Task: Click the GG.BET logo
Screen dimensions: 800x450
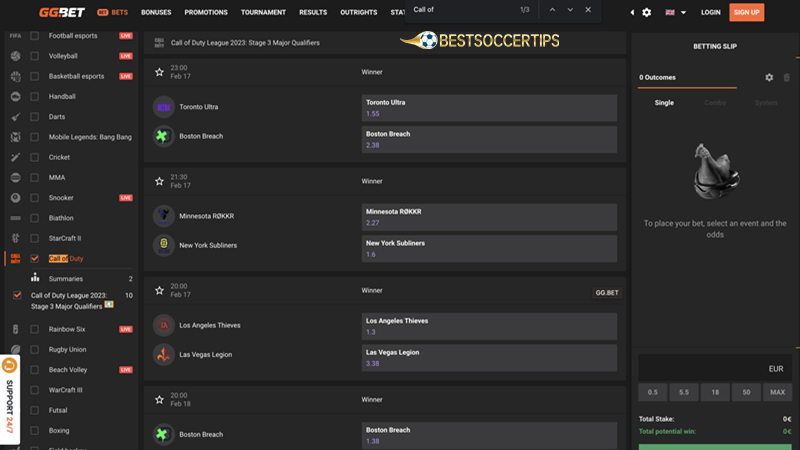Action: pyautogui.click(x=62, y=12)
